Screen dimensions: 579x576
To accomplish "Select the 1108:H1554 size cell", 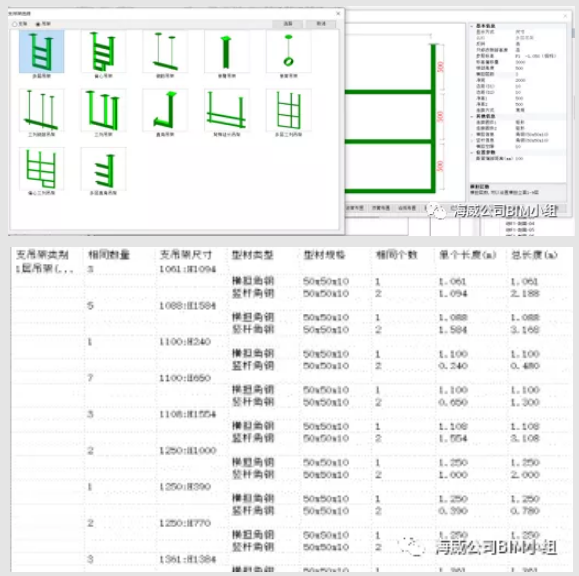I will (187, 414).
